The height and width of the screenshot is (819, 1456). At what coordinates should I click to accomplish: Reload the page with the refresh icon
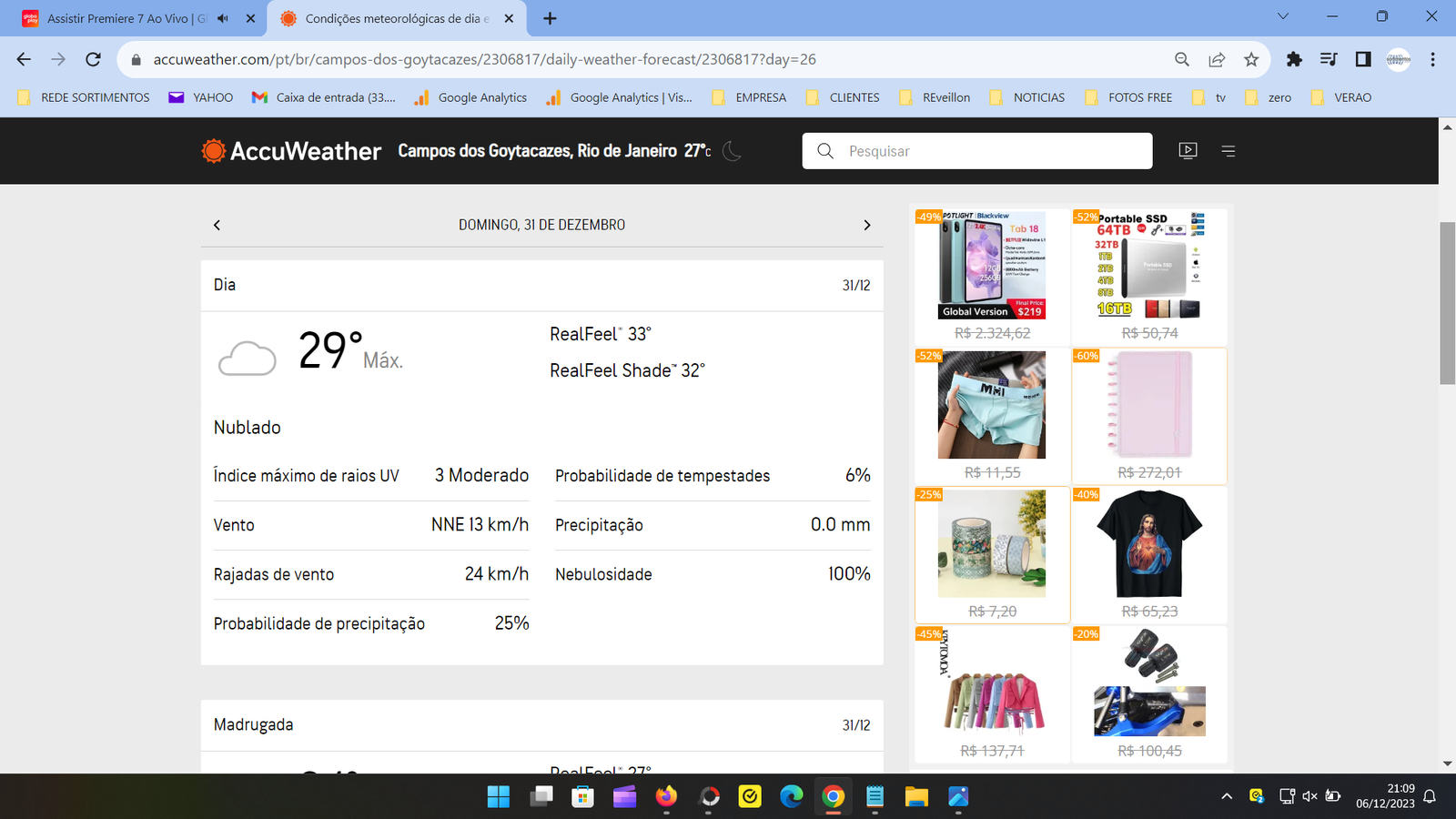[93, 59]
